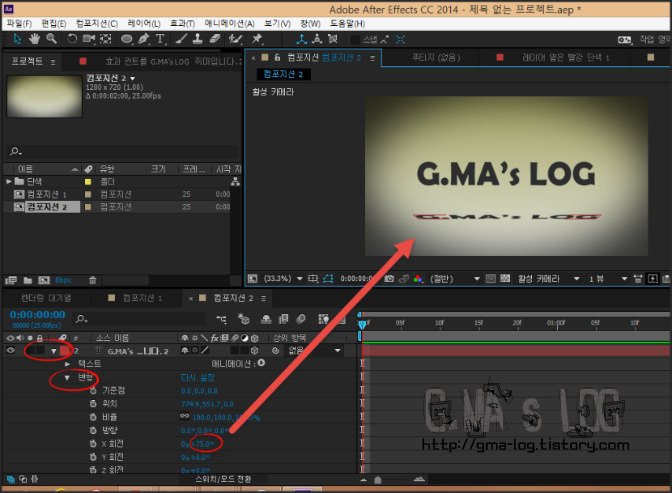Toggle the snapping checkbox in toolbar
The height and width of the screenshot is (493, 672).
click(x=355, y=40)
